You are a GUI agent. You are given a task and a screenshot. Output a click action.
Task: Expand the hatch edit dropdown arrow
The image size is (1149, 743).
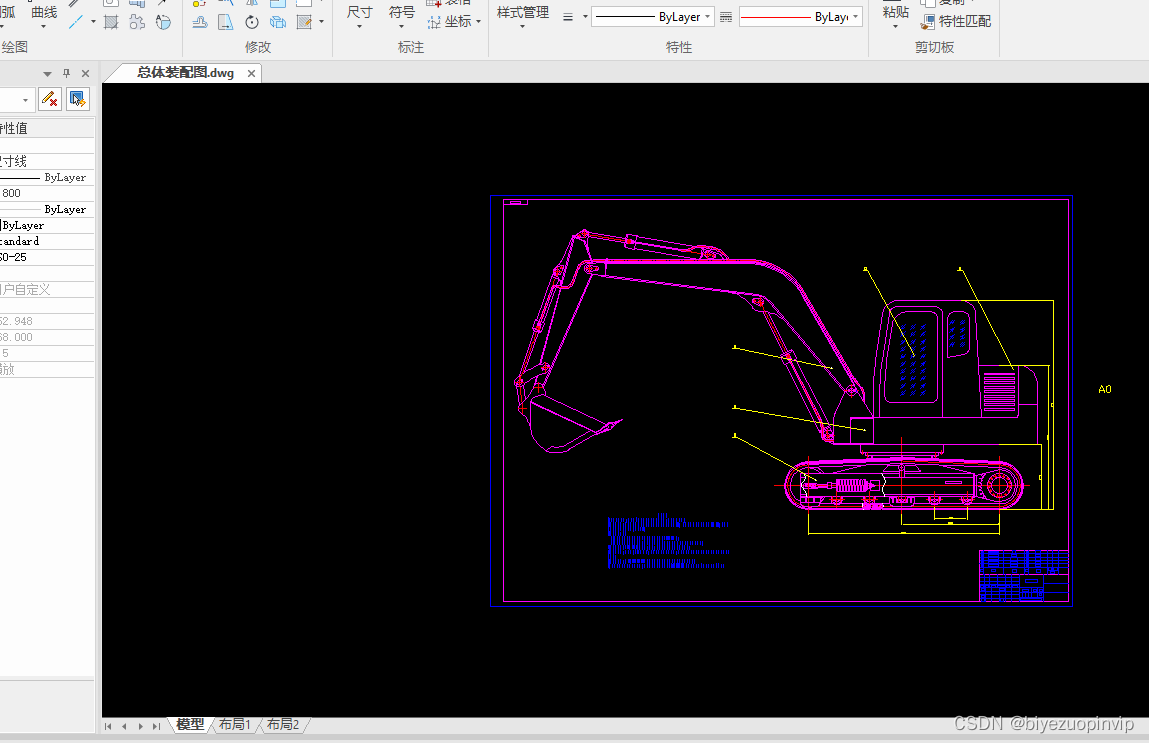(322, 22)
